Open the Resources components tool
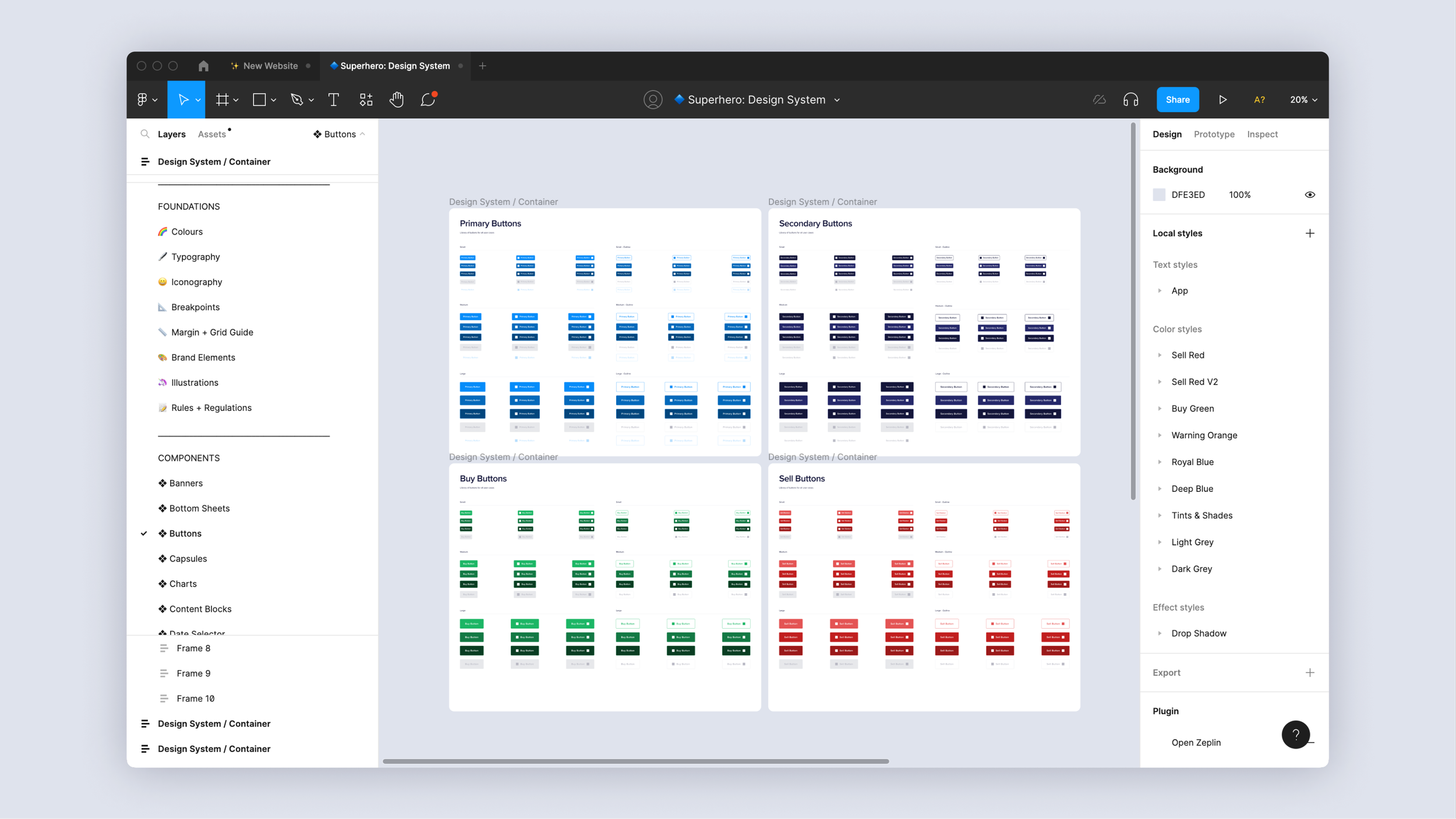This screenshot has height=819, width=1456. click(366, 100)
